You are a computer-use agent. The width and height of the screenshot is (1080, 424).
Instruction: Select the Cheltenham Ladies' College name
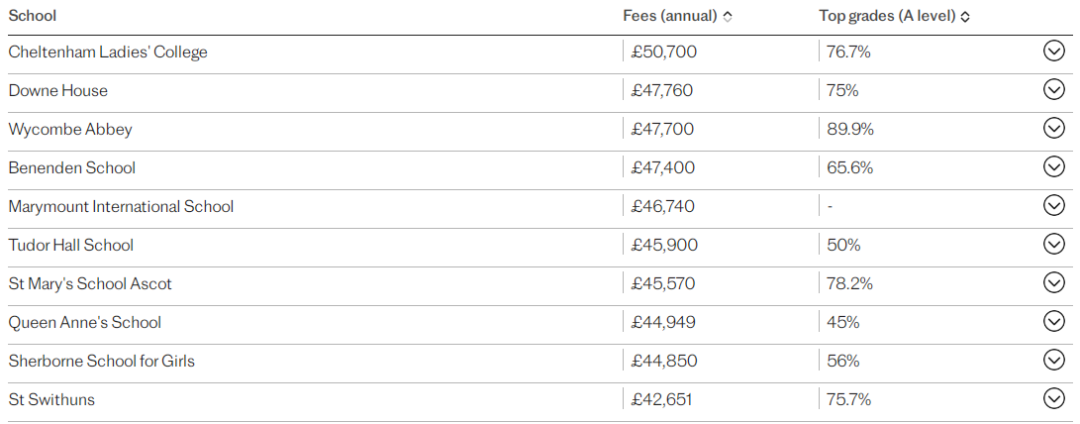tap(107, 52)
